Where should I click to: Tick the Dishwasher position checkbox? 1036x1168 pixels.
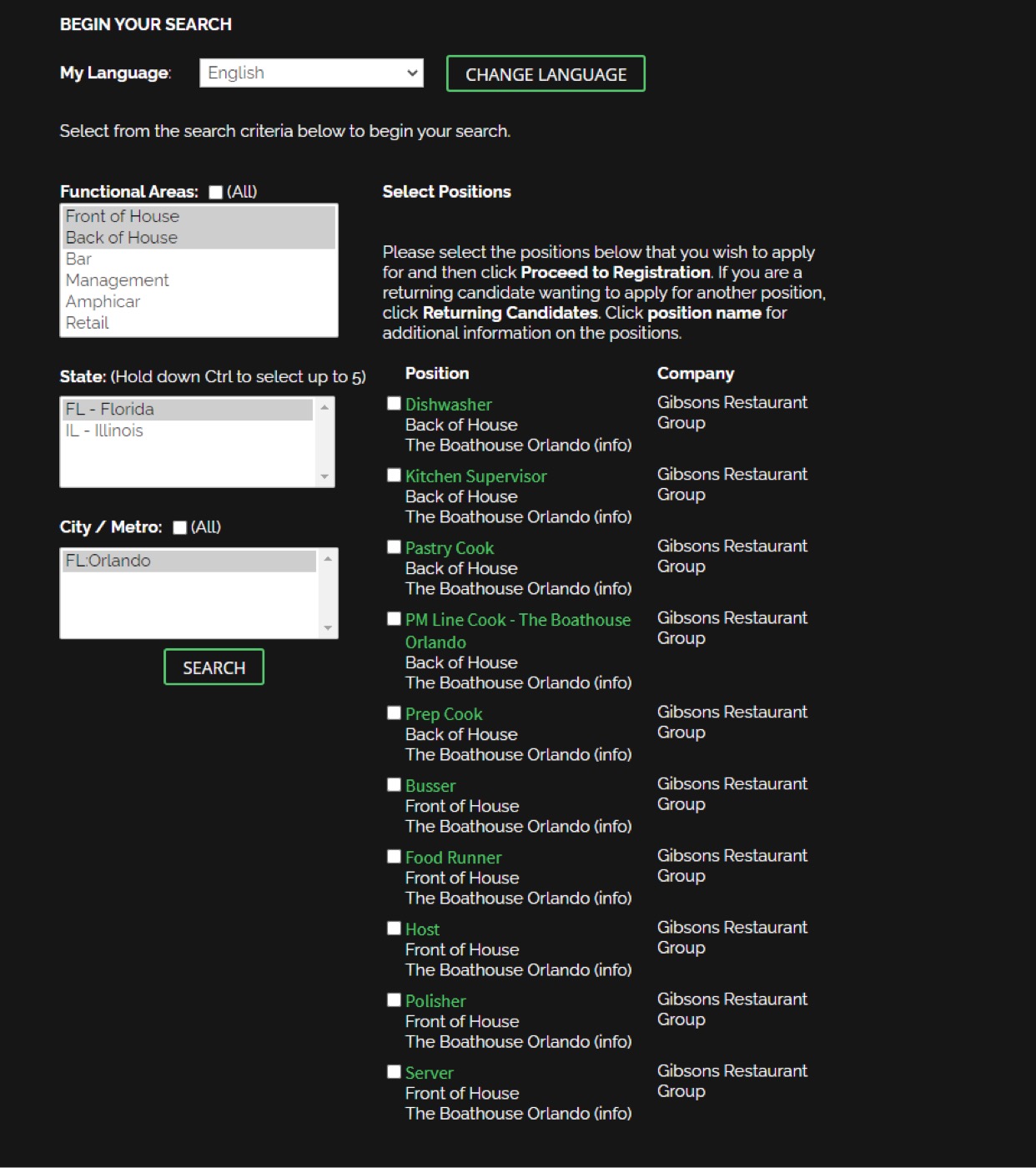pyautogui.click(x=395, y=404)
